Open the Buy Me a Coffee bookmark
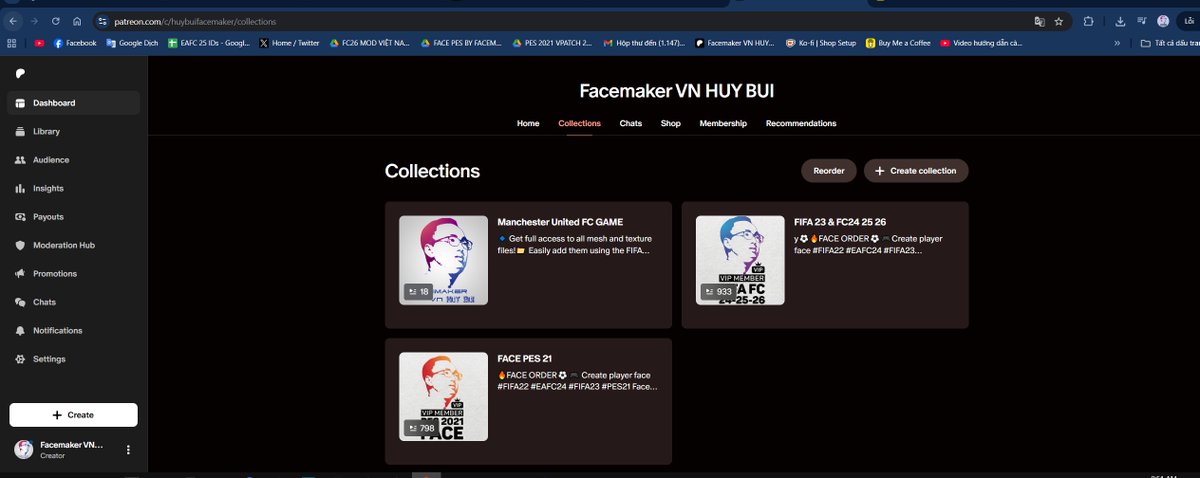1200x478 pixels. coord(898,43)
